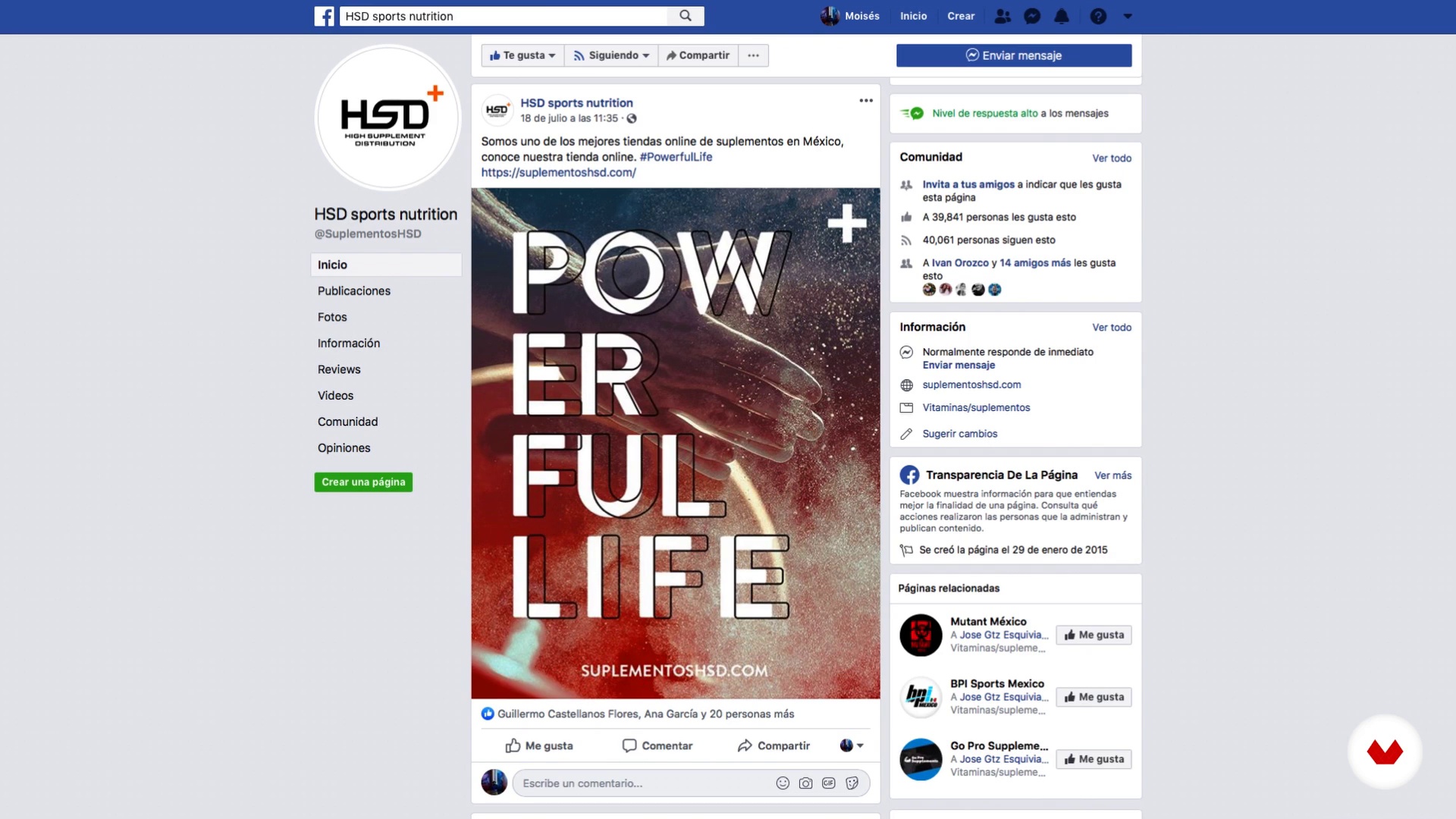The image size is (1456, 819).
Task: Add sticker to comment
Action: tap(852, 783)
